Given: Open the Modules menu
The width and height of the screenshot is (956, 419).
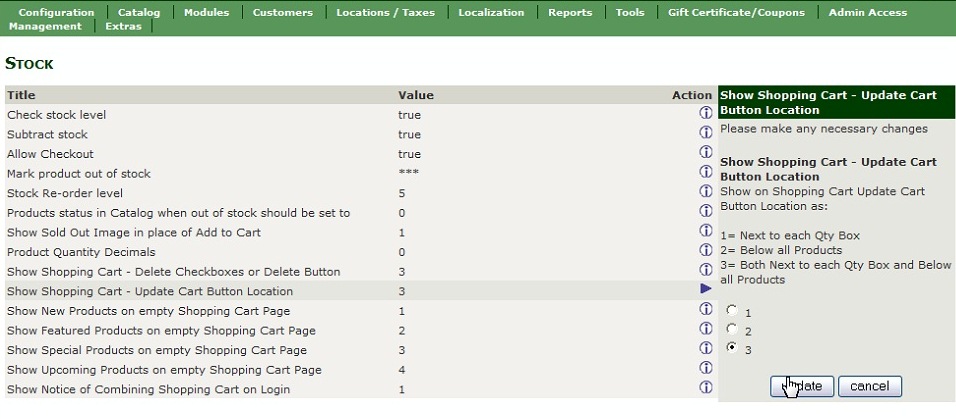Looking at the screenshot, I should (207, 12).
